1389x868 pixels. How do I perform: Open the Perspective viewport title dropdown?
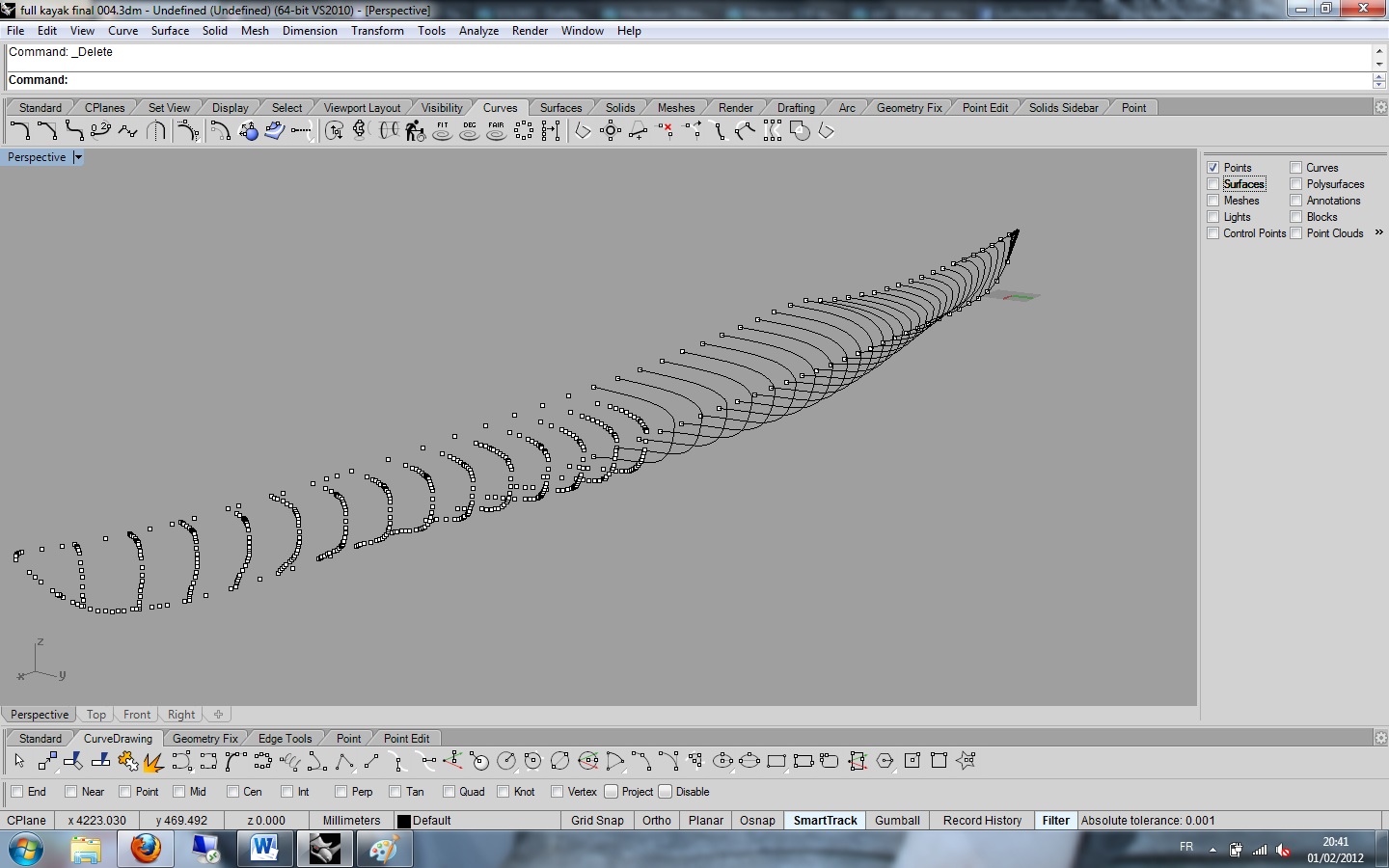78,157
